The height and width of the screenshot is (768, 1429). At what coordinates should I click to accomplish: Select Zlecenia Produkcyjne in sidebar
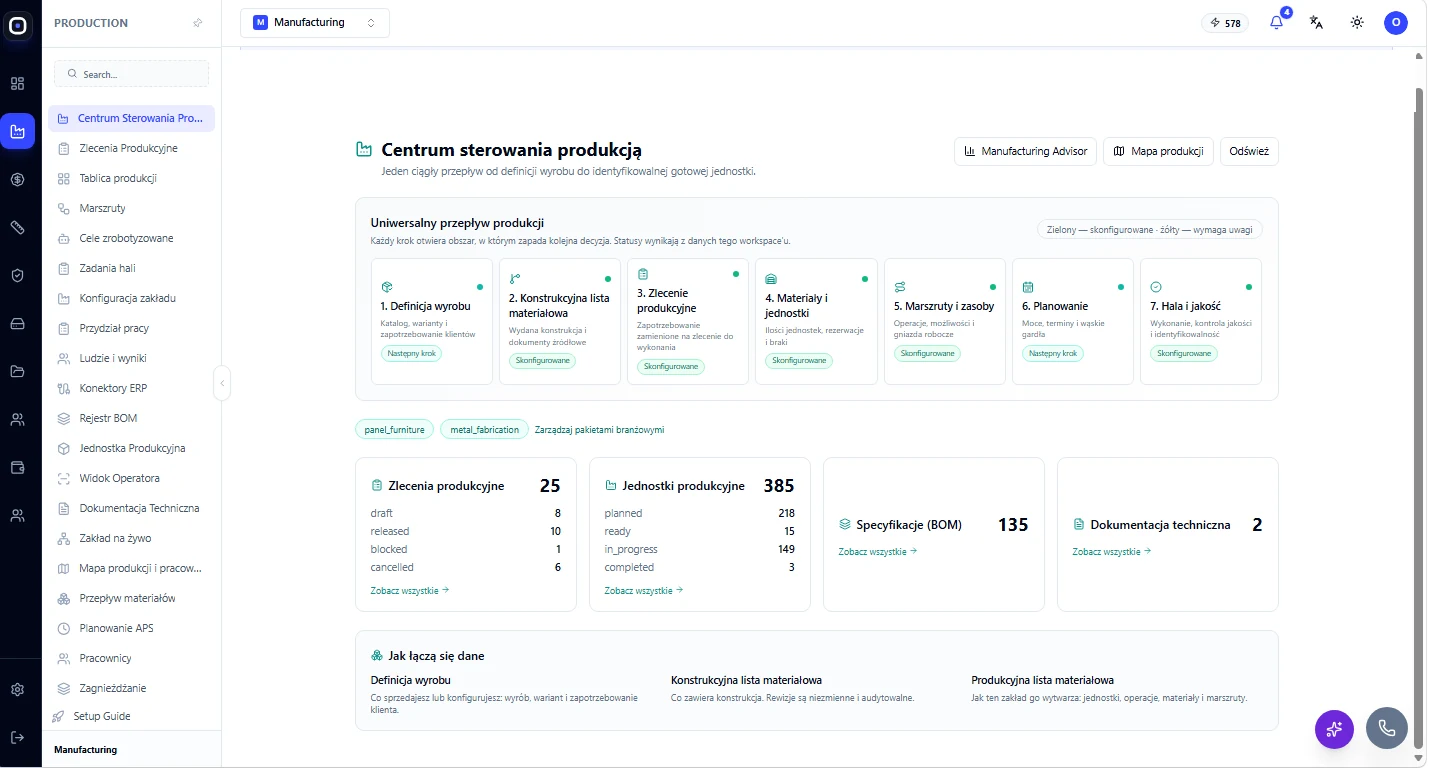pos(131,148)
